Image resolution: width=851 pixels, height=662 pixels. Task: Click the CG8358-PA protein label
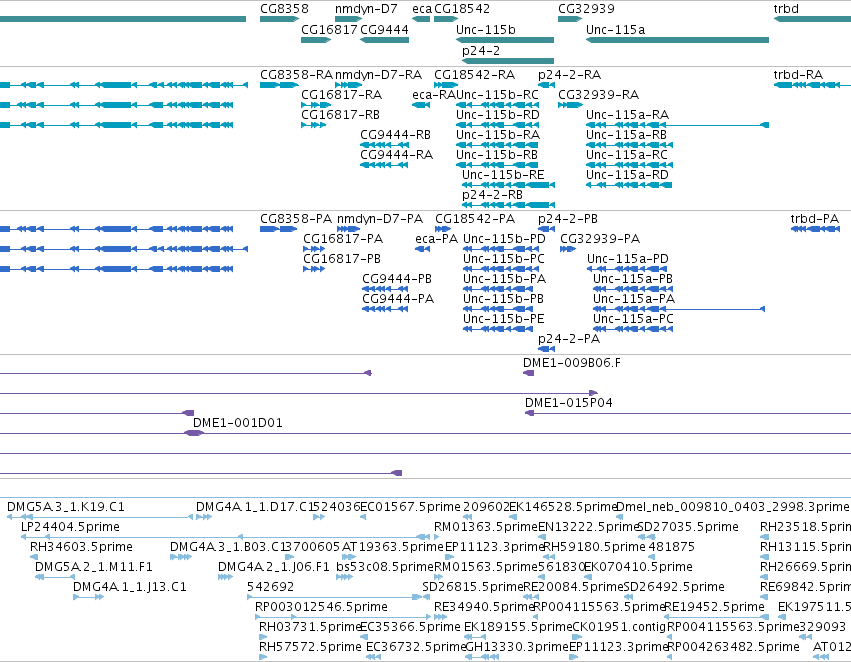(296, 219)
